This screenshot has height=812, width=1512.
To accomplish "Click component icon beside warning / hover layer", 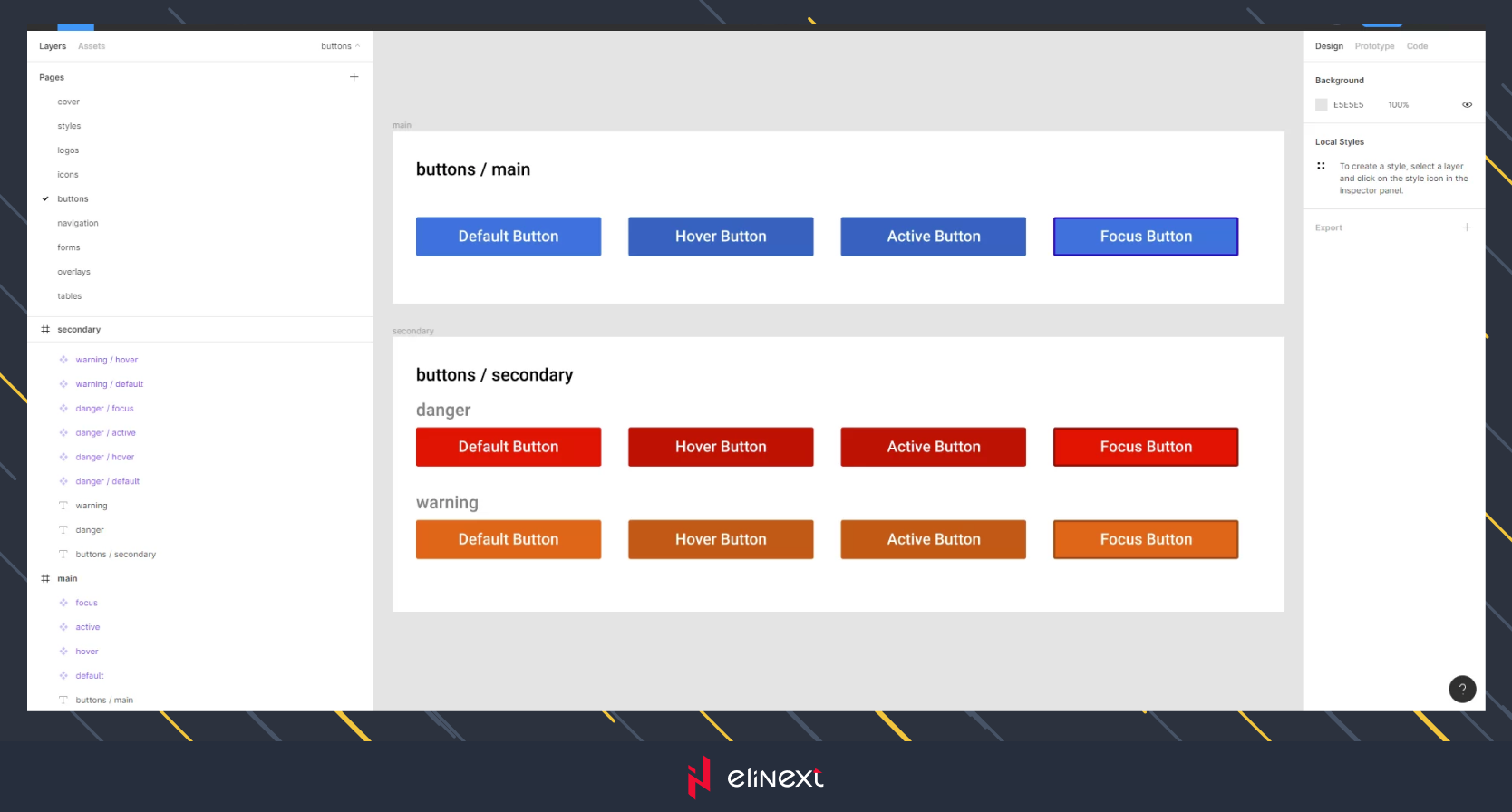I will pos(63,360).
